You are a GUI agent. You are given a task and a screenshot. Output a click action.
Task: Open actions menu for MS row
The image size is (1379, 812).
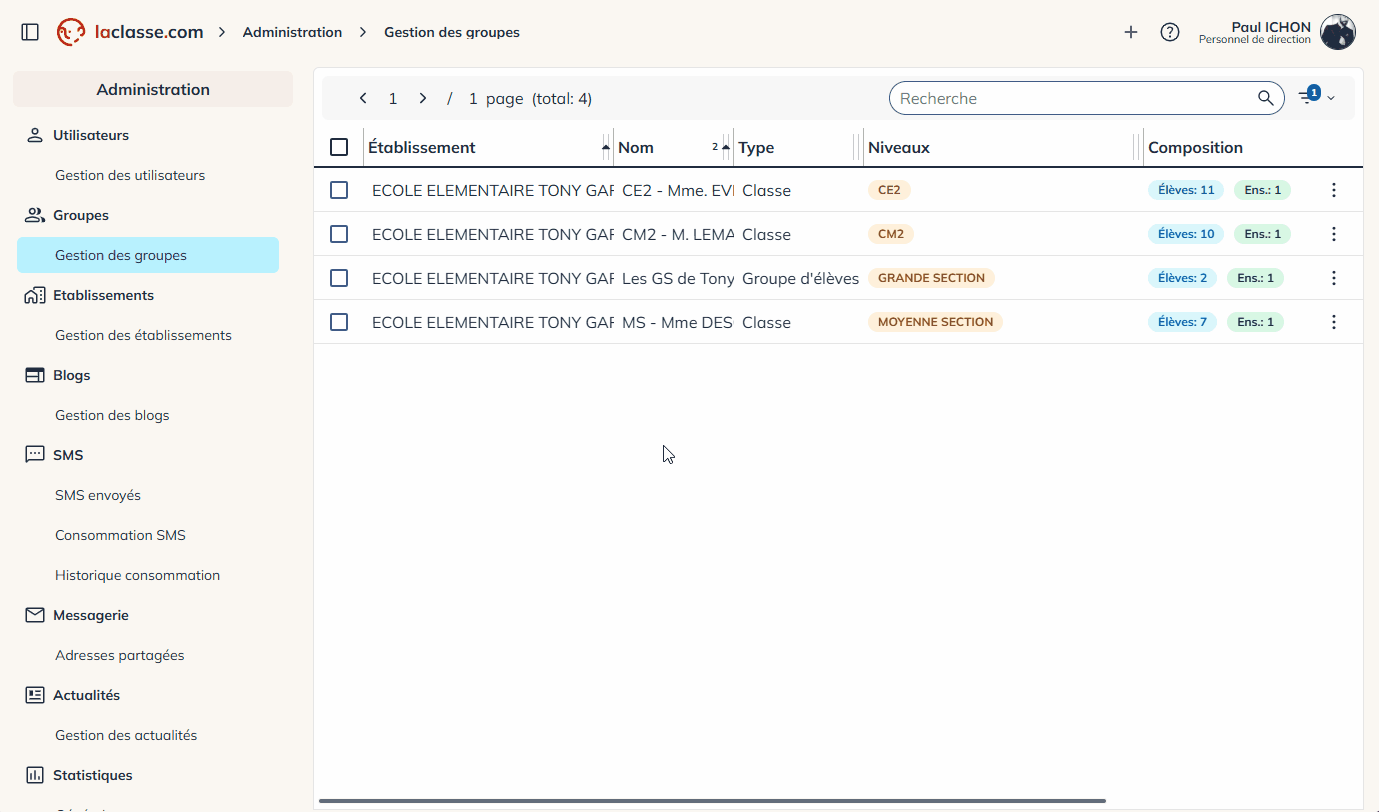coord(1333,322)
